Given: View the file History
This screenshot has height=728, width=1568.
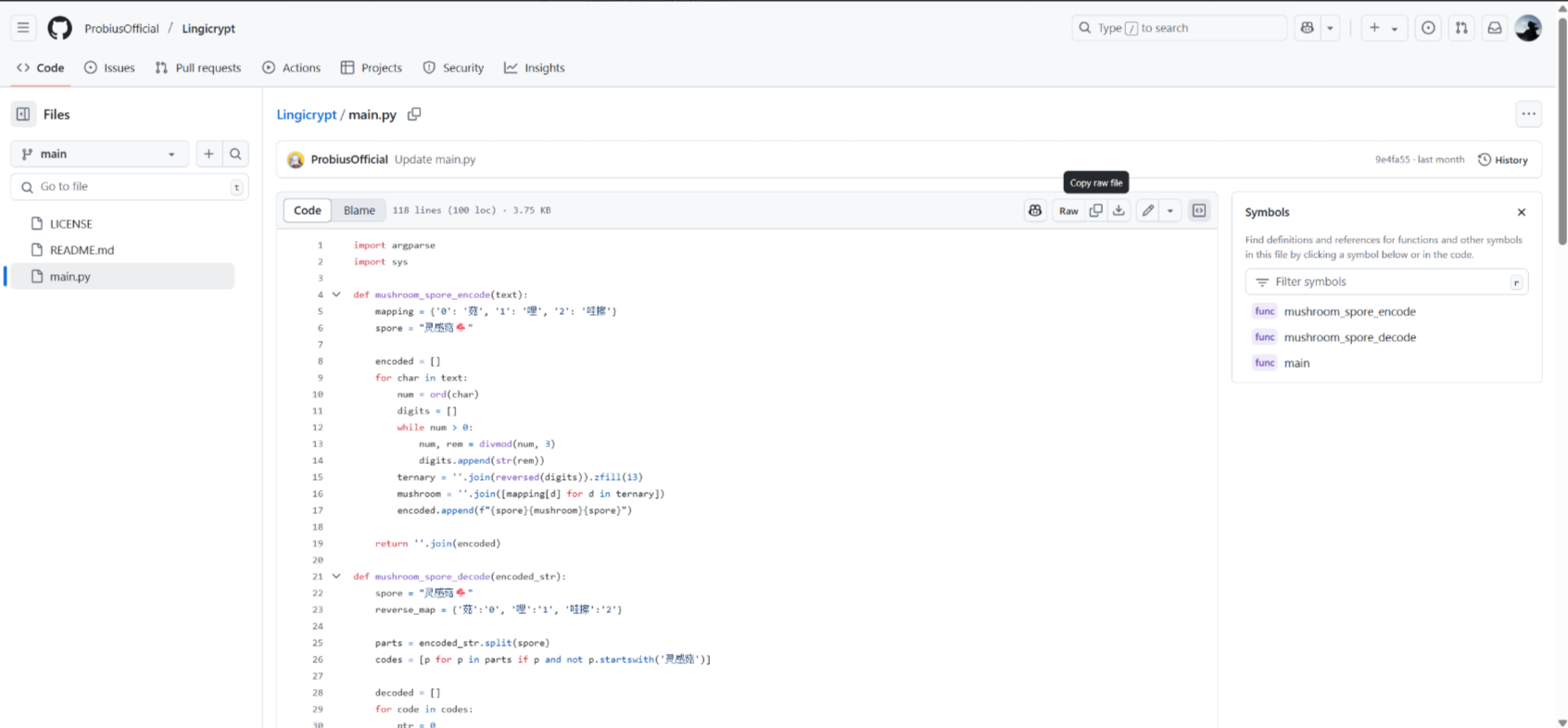Looking at the screenshot, I should point(1502,159).
